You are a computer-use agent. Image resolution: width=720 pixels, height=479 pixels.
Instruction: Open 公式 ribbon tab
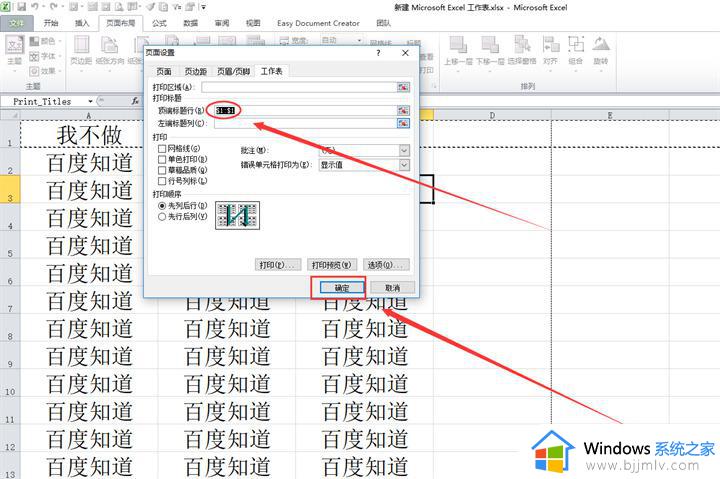[x=159, y=23]
